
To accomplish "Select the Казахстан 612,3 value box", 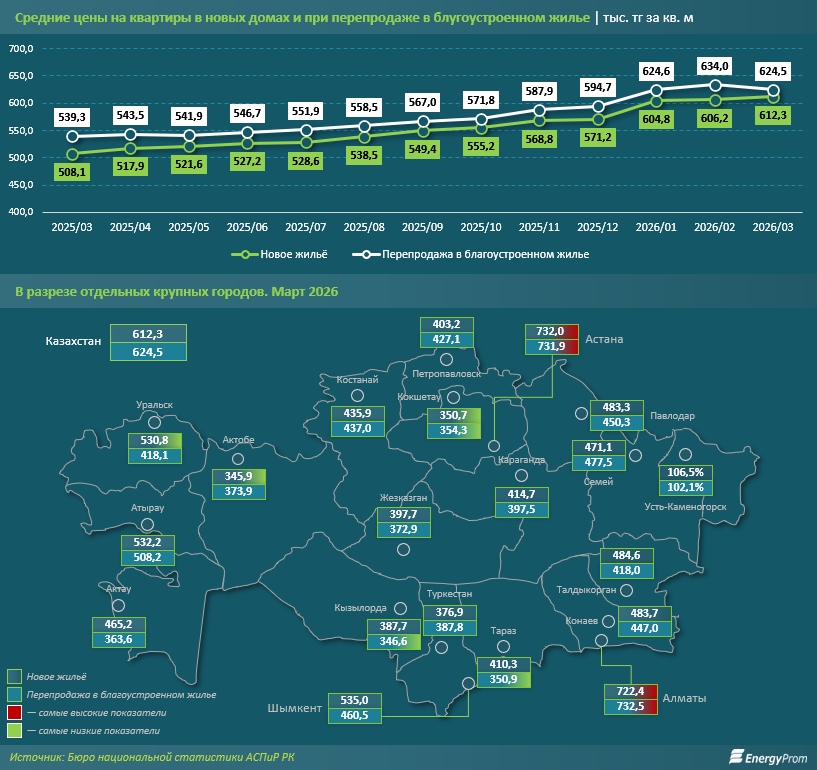I will tap(160, 334).
